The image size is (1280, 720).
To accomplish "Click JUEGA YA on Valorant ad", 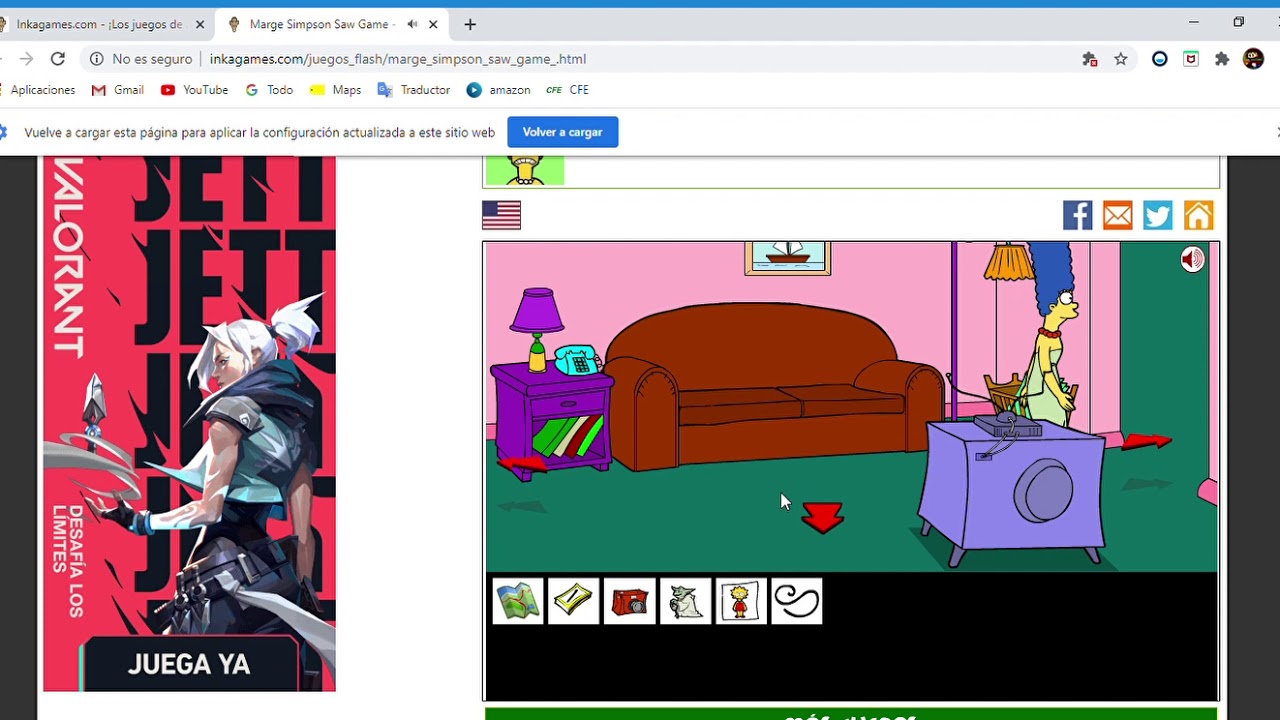I will coord(189,664).
